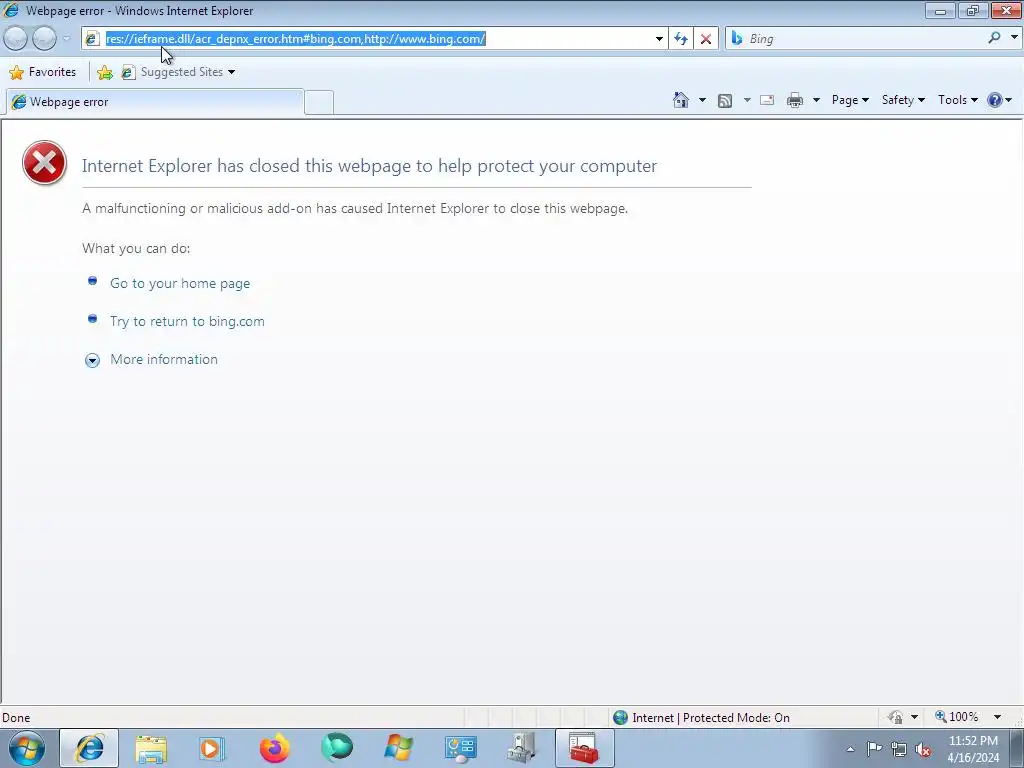Screen dimensions: 1024x768
Task: Click the Add to Favorites bar icon
Action: [104, 72]
